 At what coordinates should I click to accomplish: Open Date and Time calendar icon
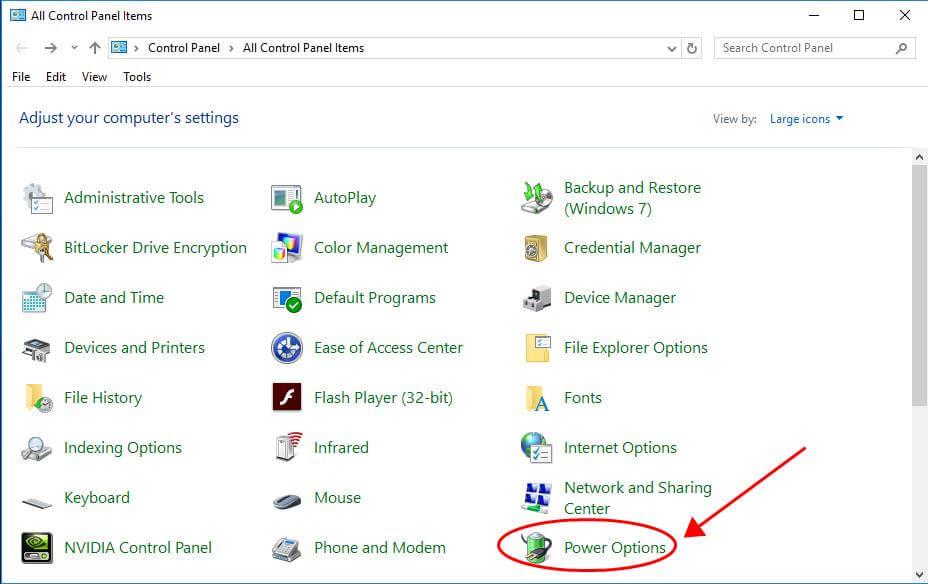tap(37, 298)
